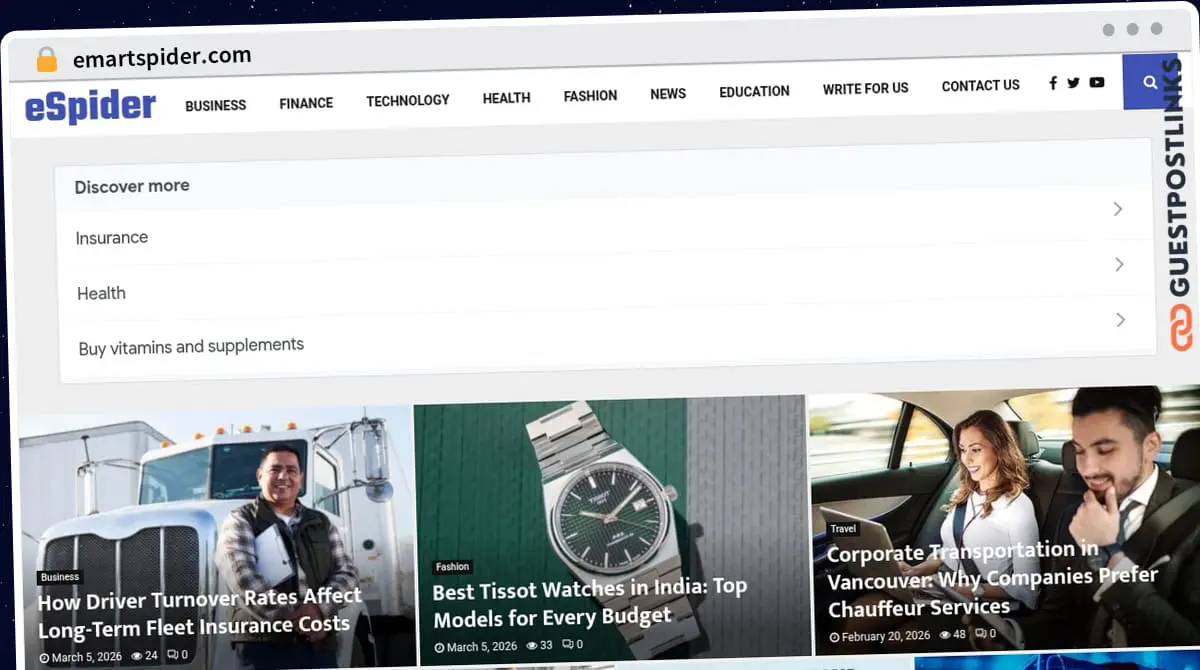Click the padlock security icon
This screenshot has height=670, width=1200.
point(46,59)
